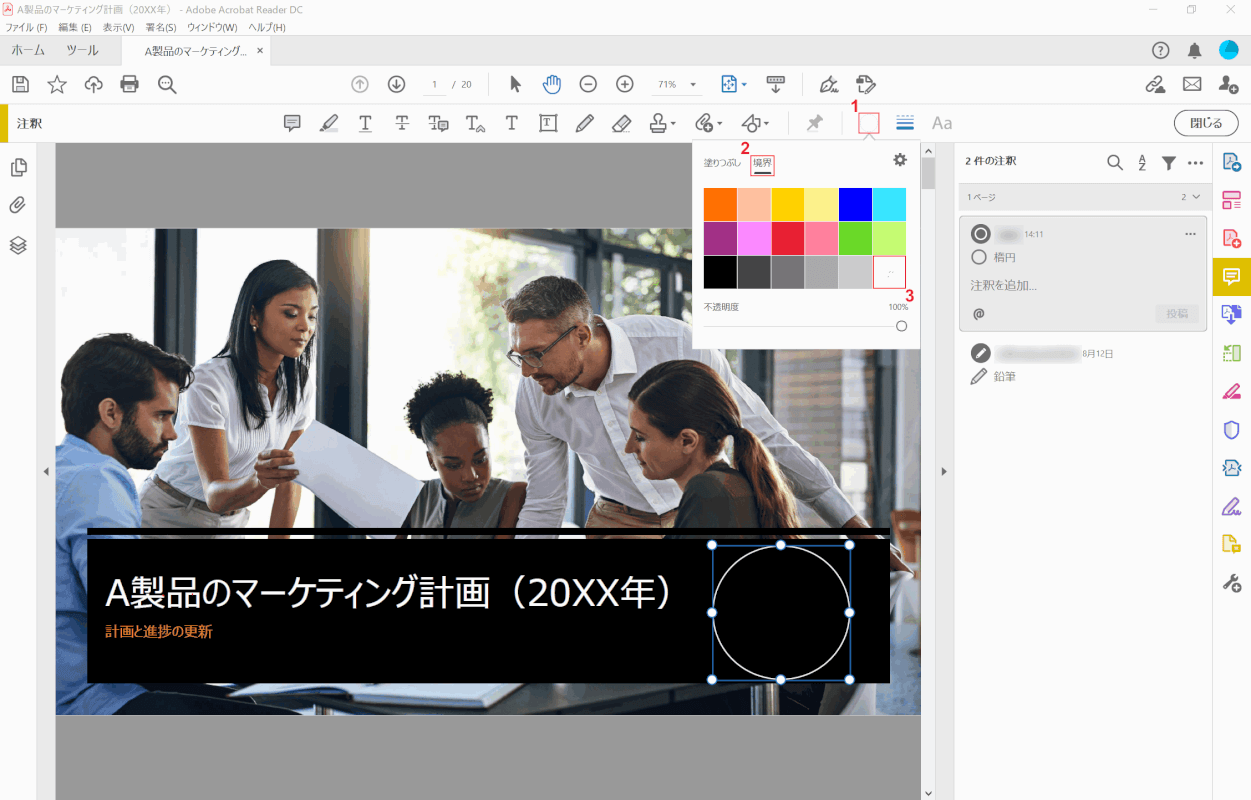The image size is (1251, 800).
Task: Select the sticky note comment tool
Action: (292, 123)
